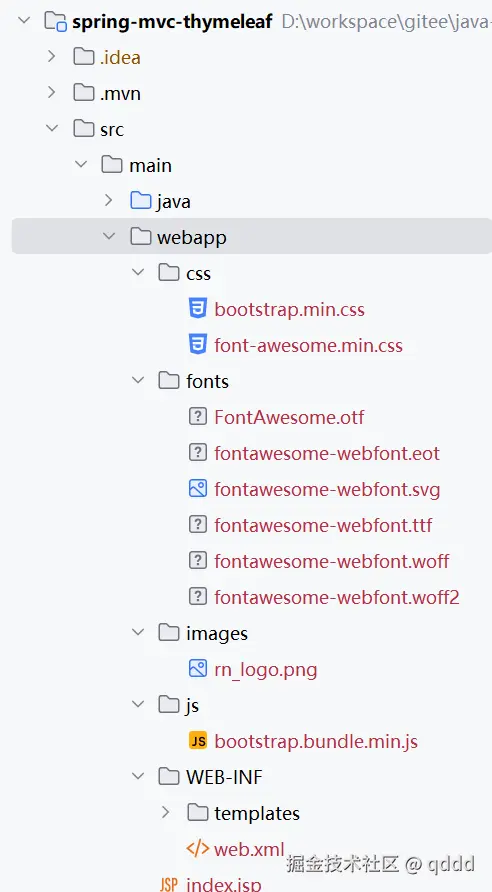The height and width of the screenshot is (892, 492).
Task: Click the blue java source folder icon
Action: (x=140, y=201)
